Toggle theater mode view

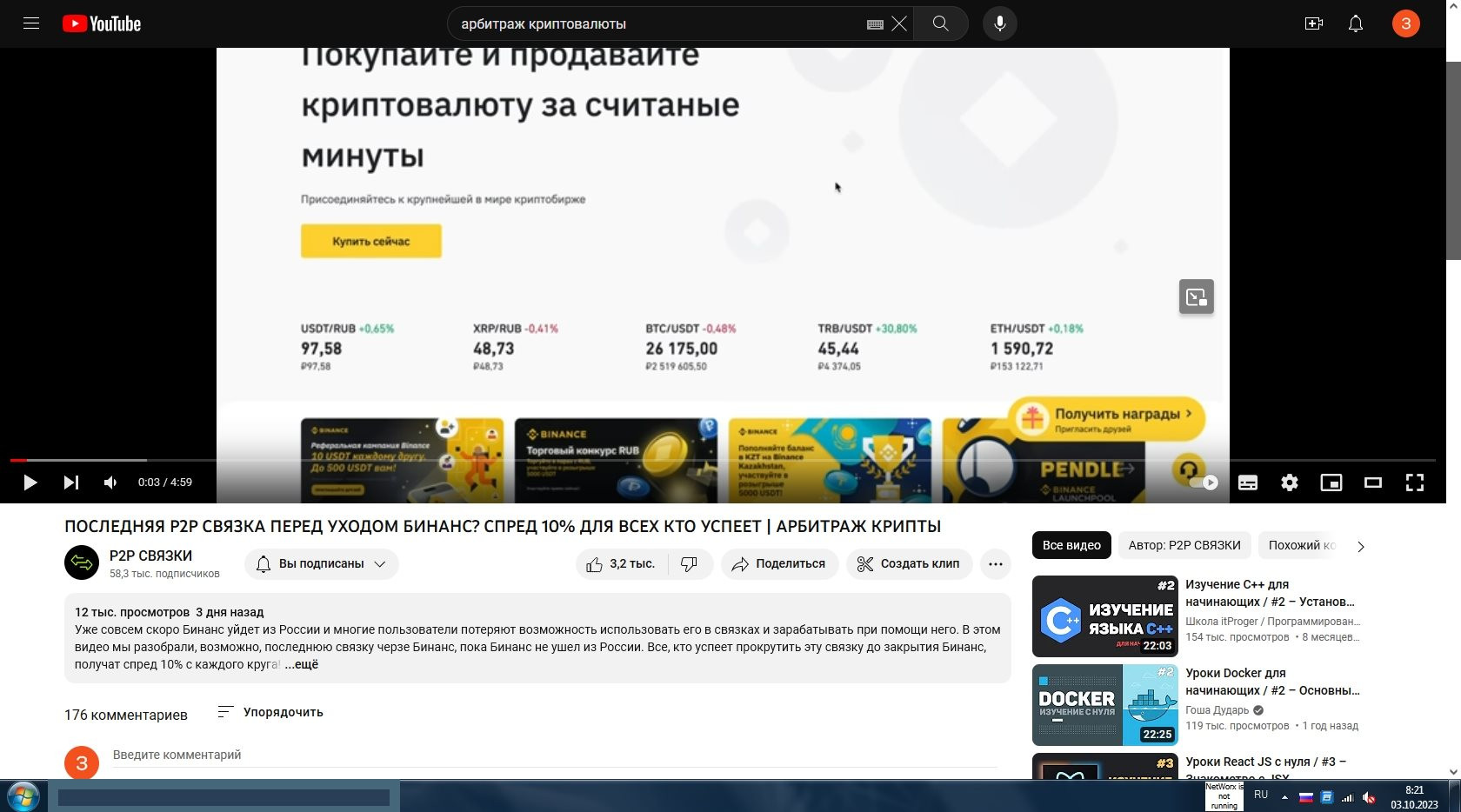click(x=1373, y=483)
